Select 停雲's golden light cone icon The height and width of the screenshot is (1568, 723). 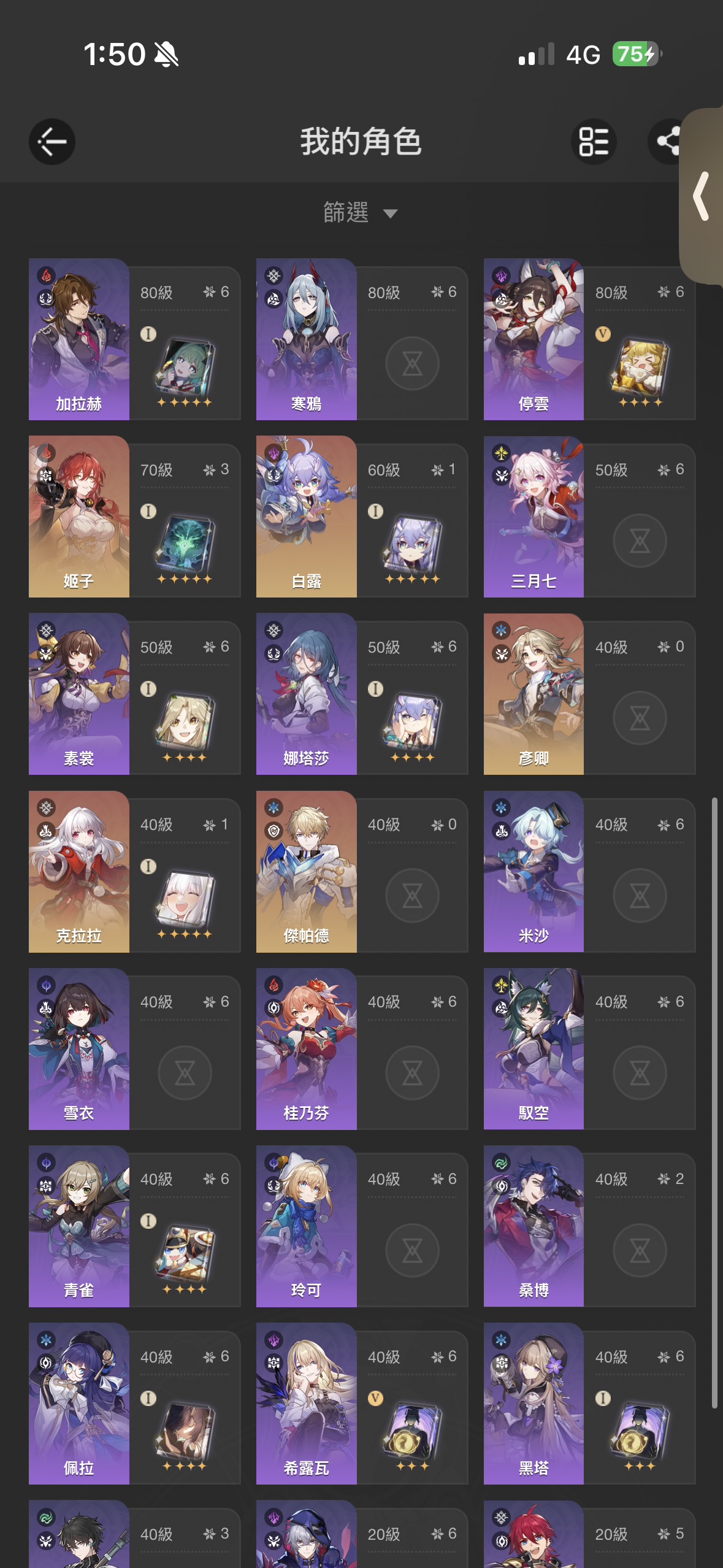(x=640, y=367)
